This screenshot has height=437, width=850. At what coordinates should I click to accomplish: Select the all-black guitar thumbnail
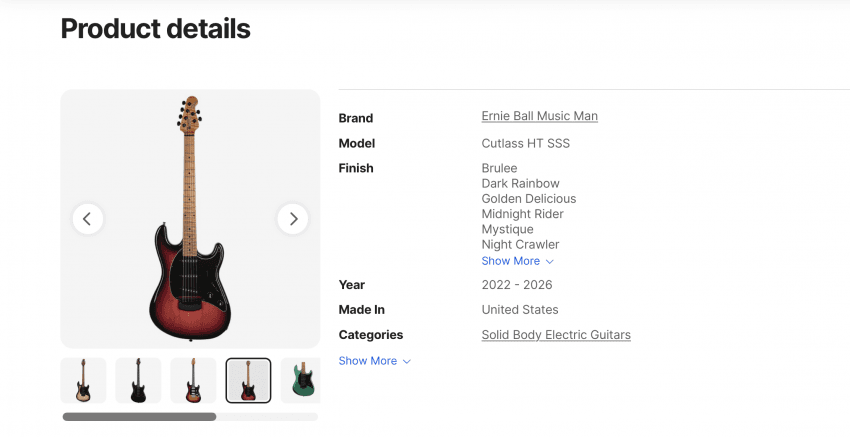coord(138,380)
